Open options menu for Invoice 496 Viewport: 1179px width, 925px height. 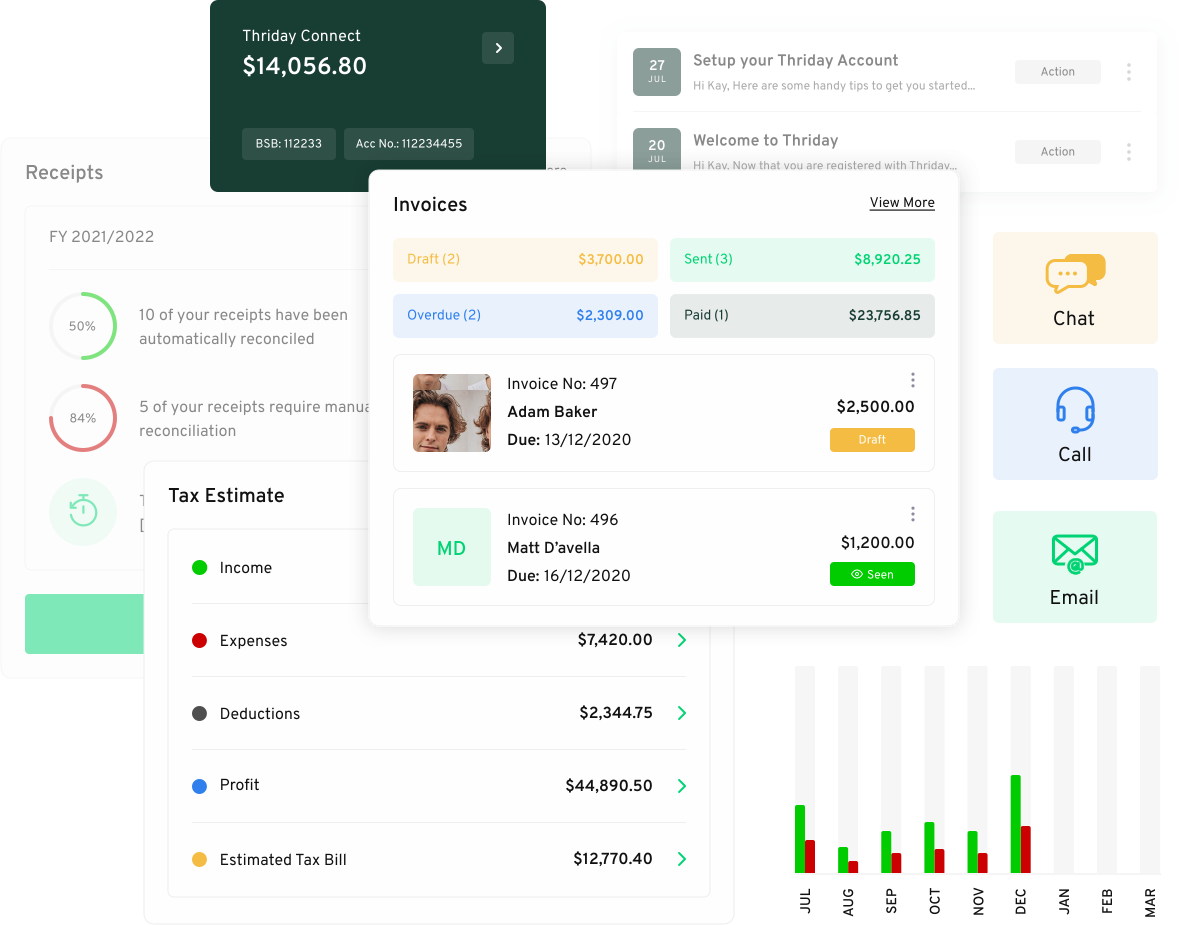pos(913,514)
